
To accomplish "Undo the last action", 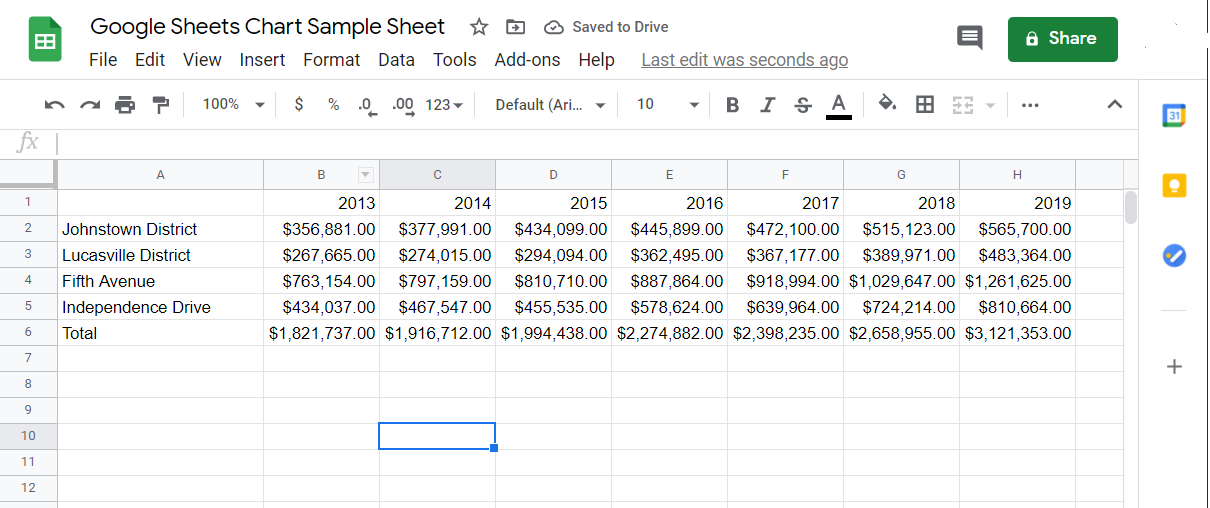I will click(x=55, y=104).
